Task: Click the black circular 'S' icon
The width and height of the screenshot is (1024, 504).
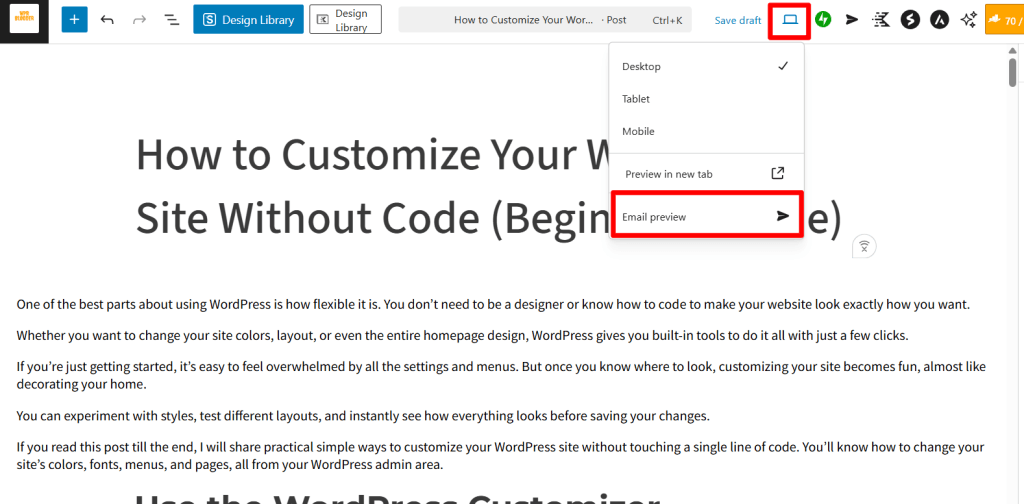Action: (x=910, y=20)
